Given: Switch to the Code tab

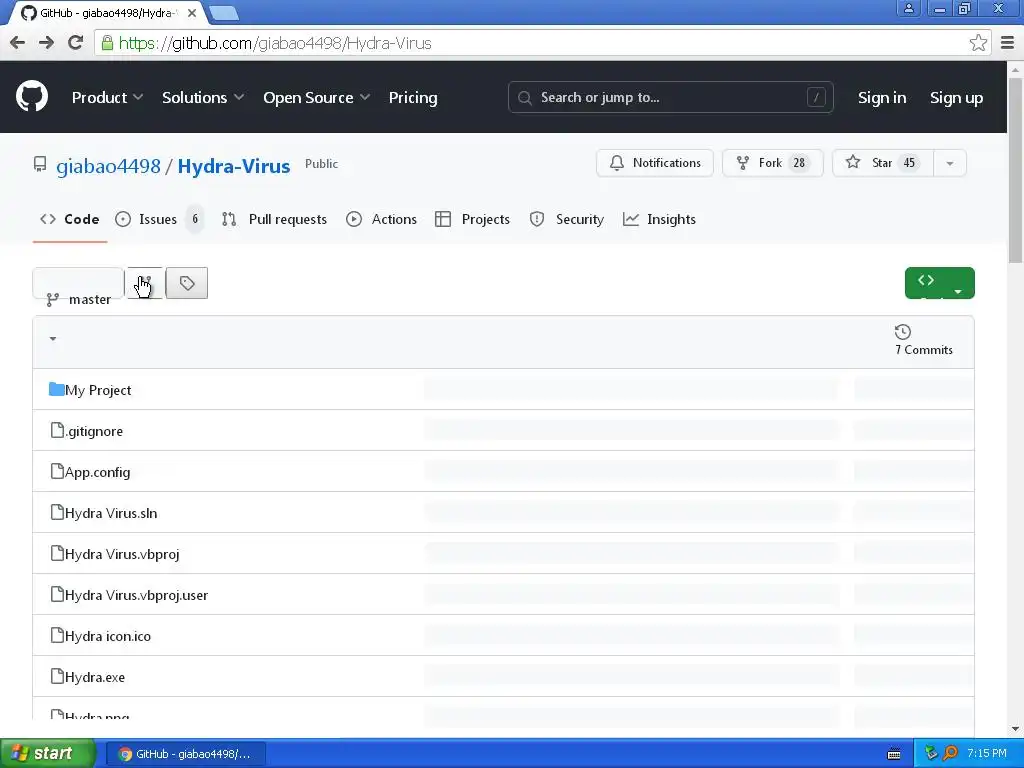Looking at the screenshot, I should pos(70,219).
